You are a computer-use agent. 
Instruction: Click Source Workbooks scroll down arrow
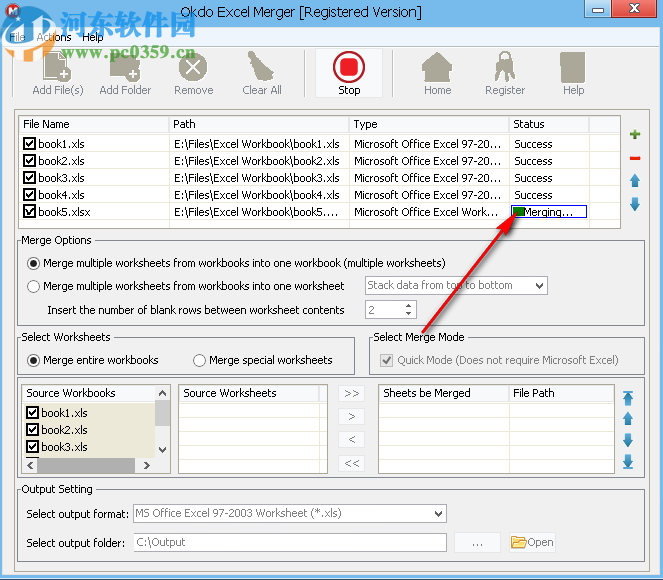click(x=162, y=449)
